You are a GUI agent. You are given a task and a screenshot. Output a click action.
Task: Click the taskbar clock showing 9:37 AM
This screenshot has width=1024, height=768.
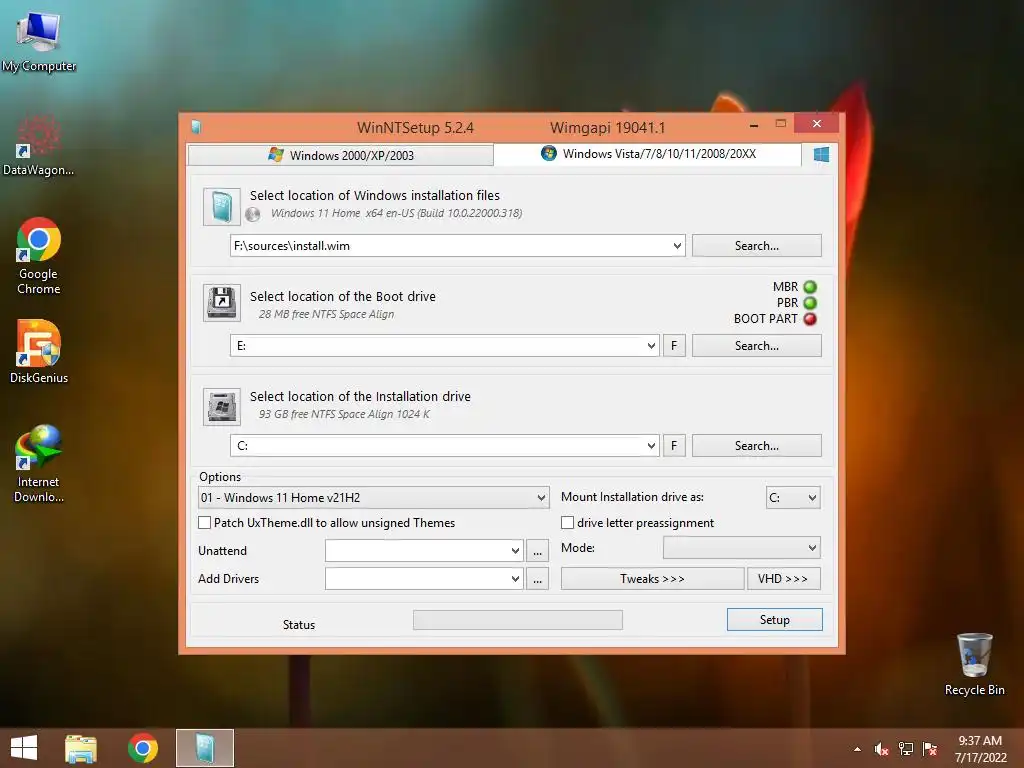[x=980, y=749]
